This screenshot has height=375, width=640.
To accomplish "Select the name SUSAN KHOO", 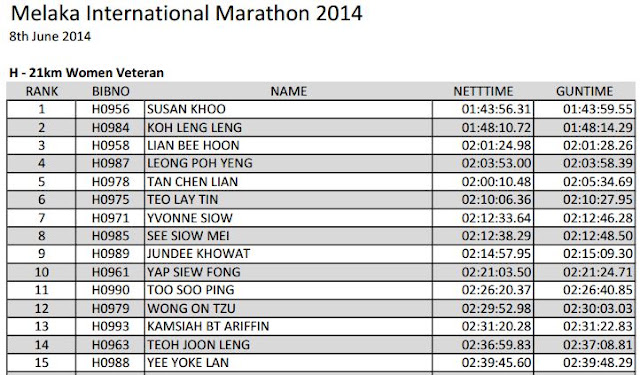I will [186, 109].
